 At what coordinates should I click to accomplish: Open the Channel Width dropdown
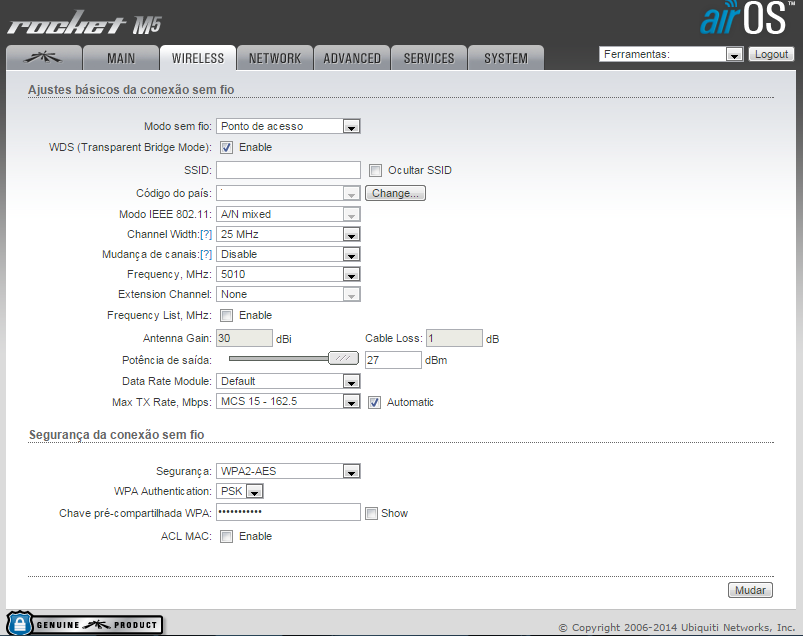(288, 234)
